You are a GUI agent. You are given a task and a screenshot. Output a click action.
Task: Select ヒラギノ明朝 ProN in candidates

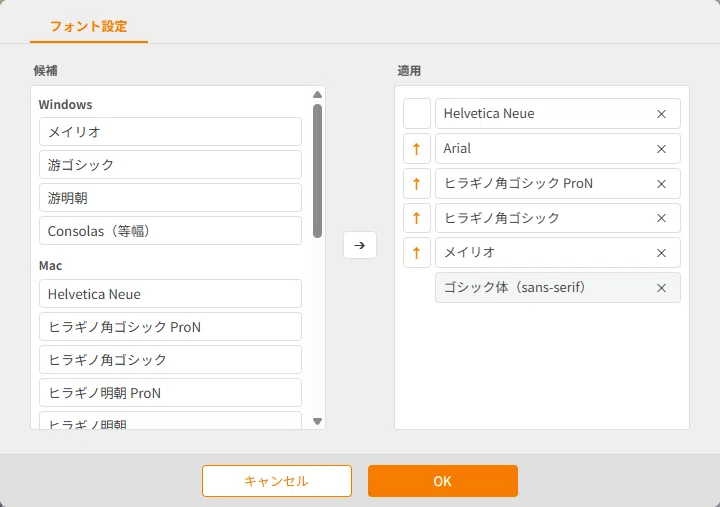click(x=170, y=393)
